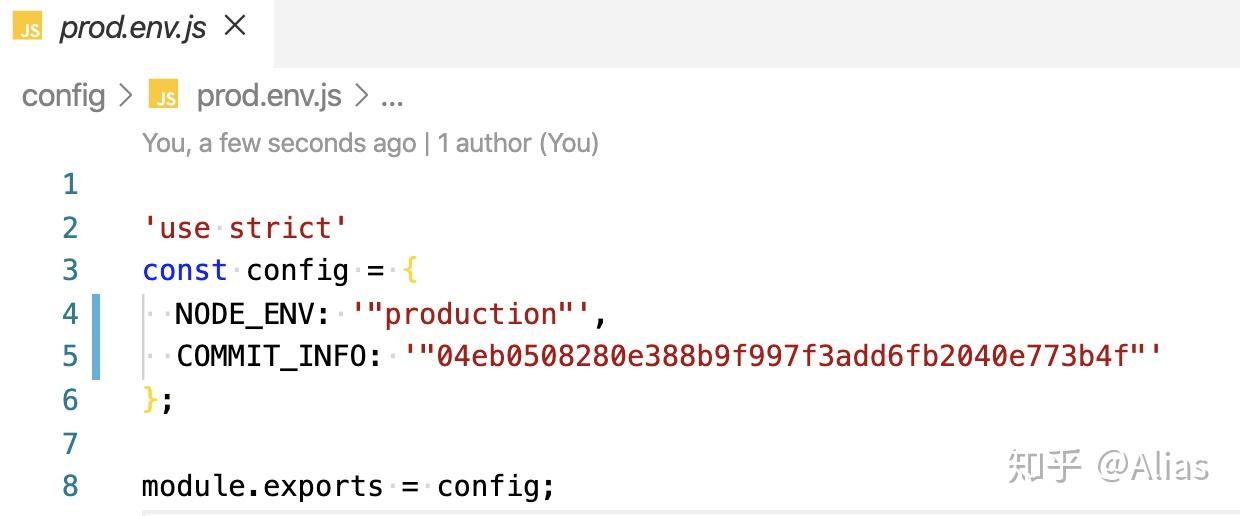Image resolution: width=1240 pixels, height=516 pixels.
Task: Select the prod.env.js tab title
Action: tap(133, 28)
